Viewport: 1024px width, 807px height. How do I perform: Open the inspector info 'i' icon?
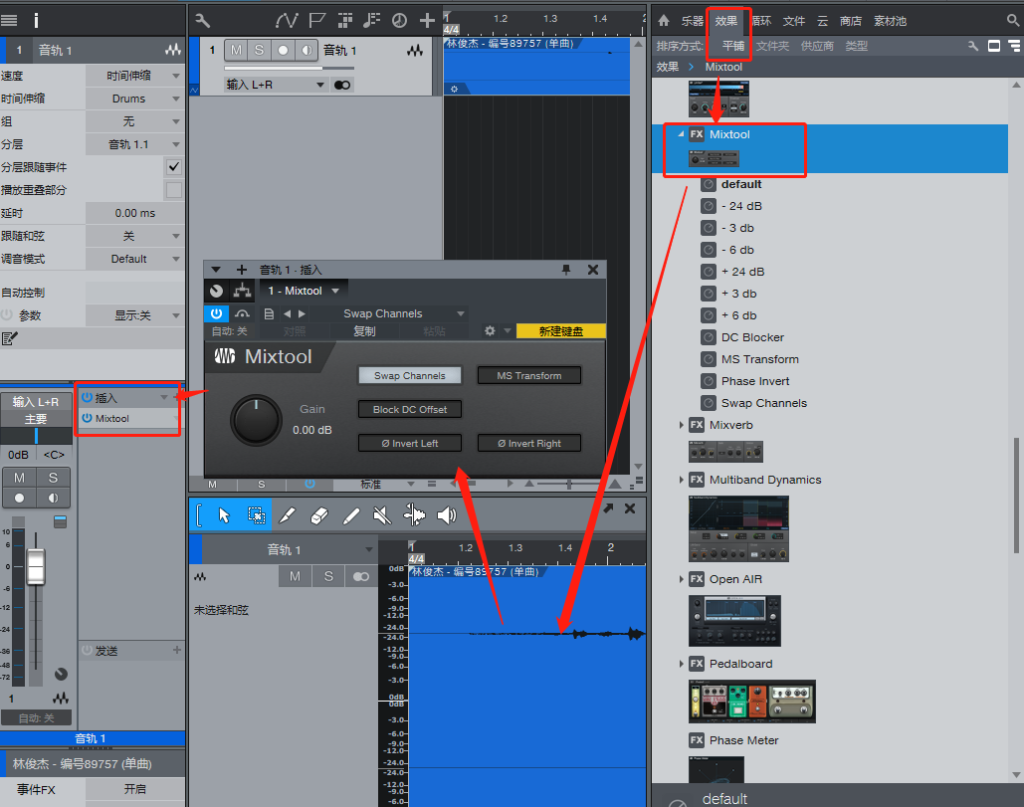[x=36, y=21]
